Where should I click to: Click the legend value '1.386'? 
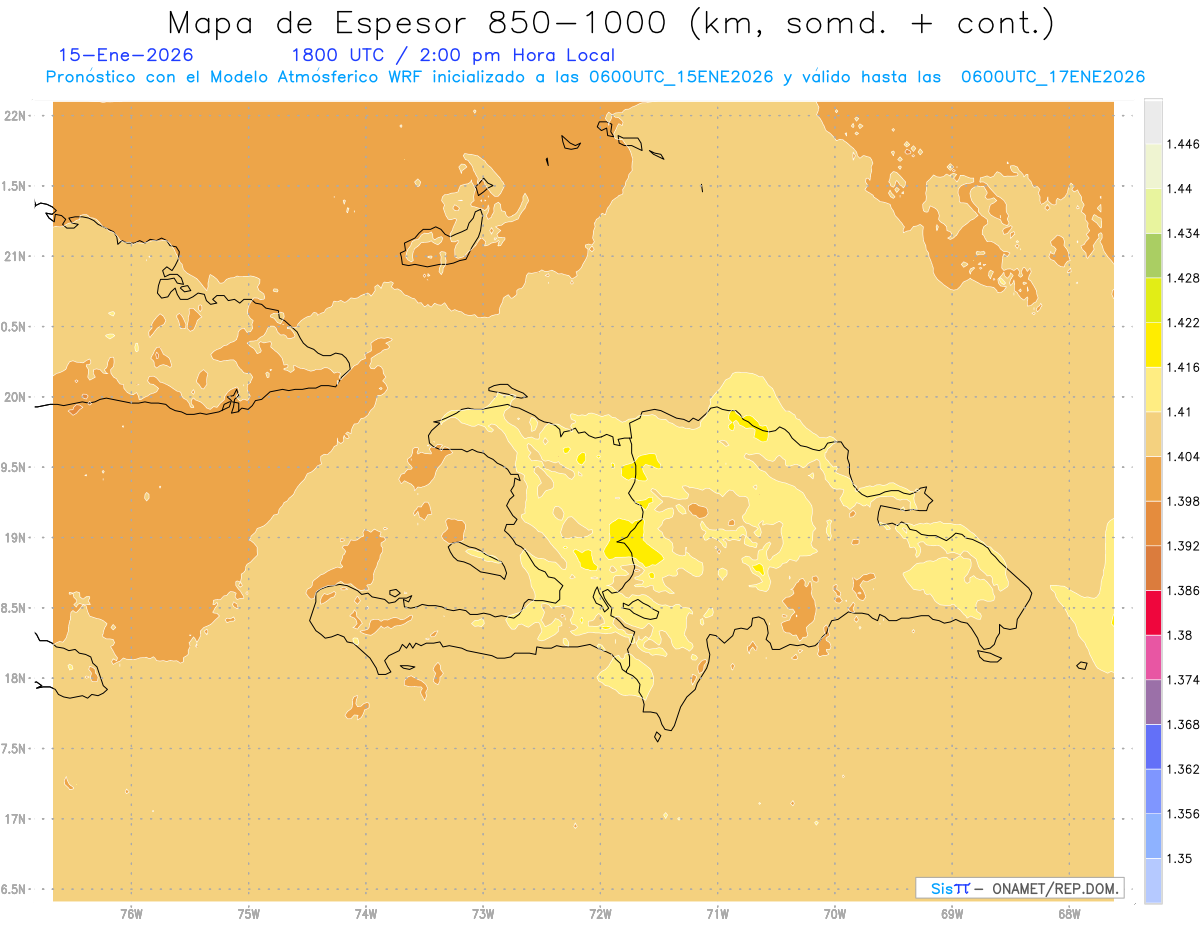click(x=1183, y=590)
